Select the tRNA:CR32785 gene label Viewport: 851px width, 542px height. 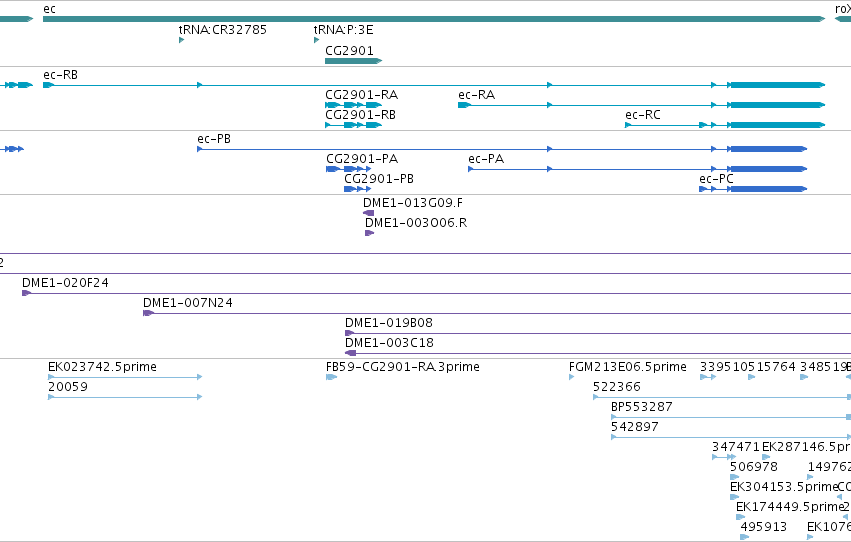[x=223, y=30]
